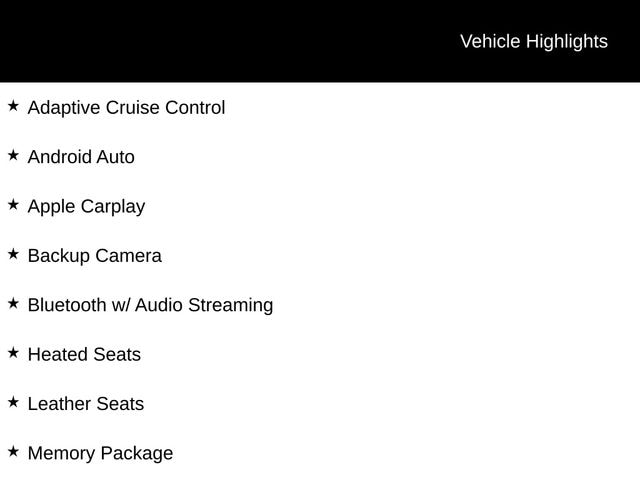Click the Vehicle Highlights heading
Viewport: 640px width, 480px height.
(x=533, y=41)
